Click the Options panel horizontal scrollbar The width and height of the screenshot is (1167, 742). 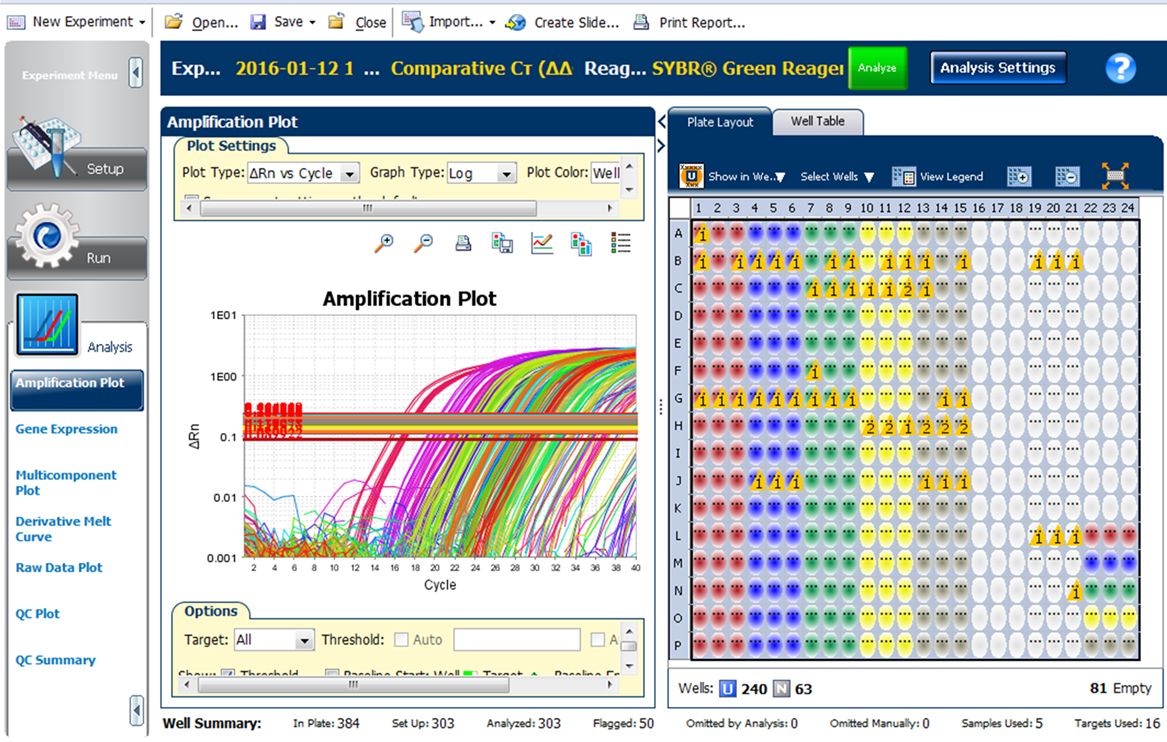354,685
